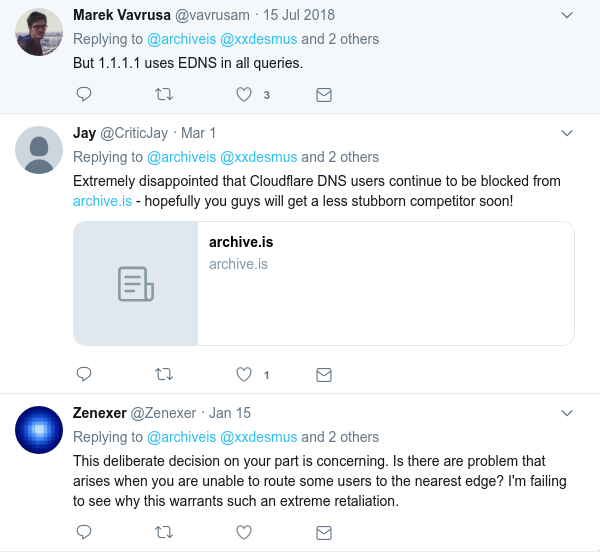Screen dimensions: 600x552
Task: Reply to Jay's tweet about Cloudflare DNS
Action: tap(84, 374)
